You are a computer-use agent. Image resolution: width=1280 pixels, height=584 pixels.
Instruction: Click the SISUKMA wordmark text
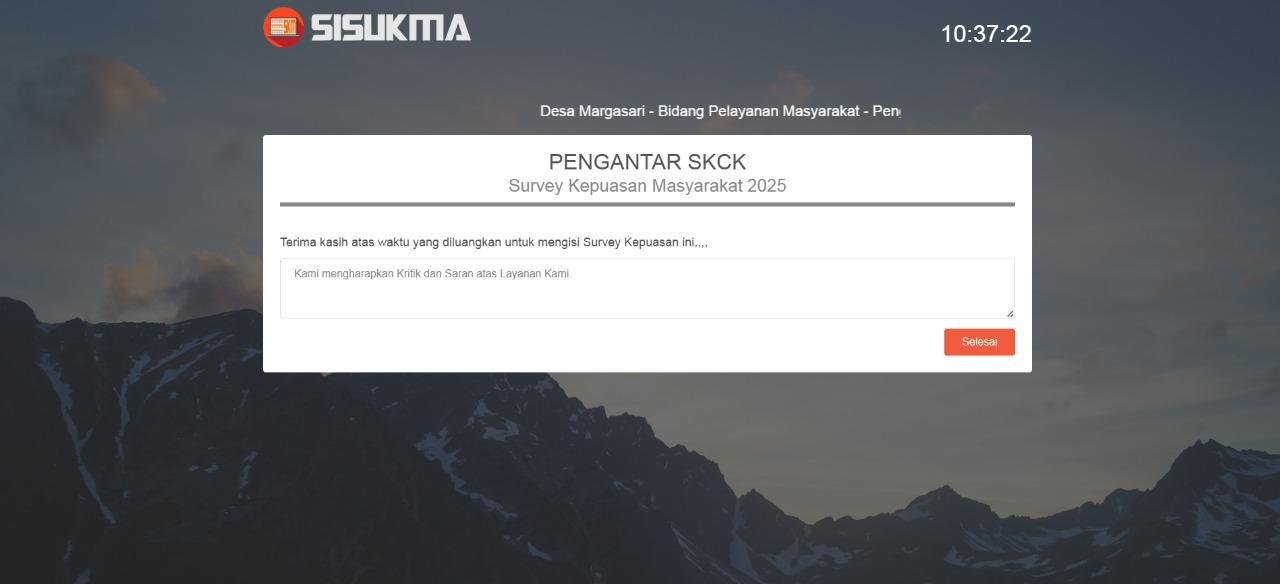[x=390, y=27]
